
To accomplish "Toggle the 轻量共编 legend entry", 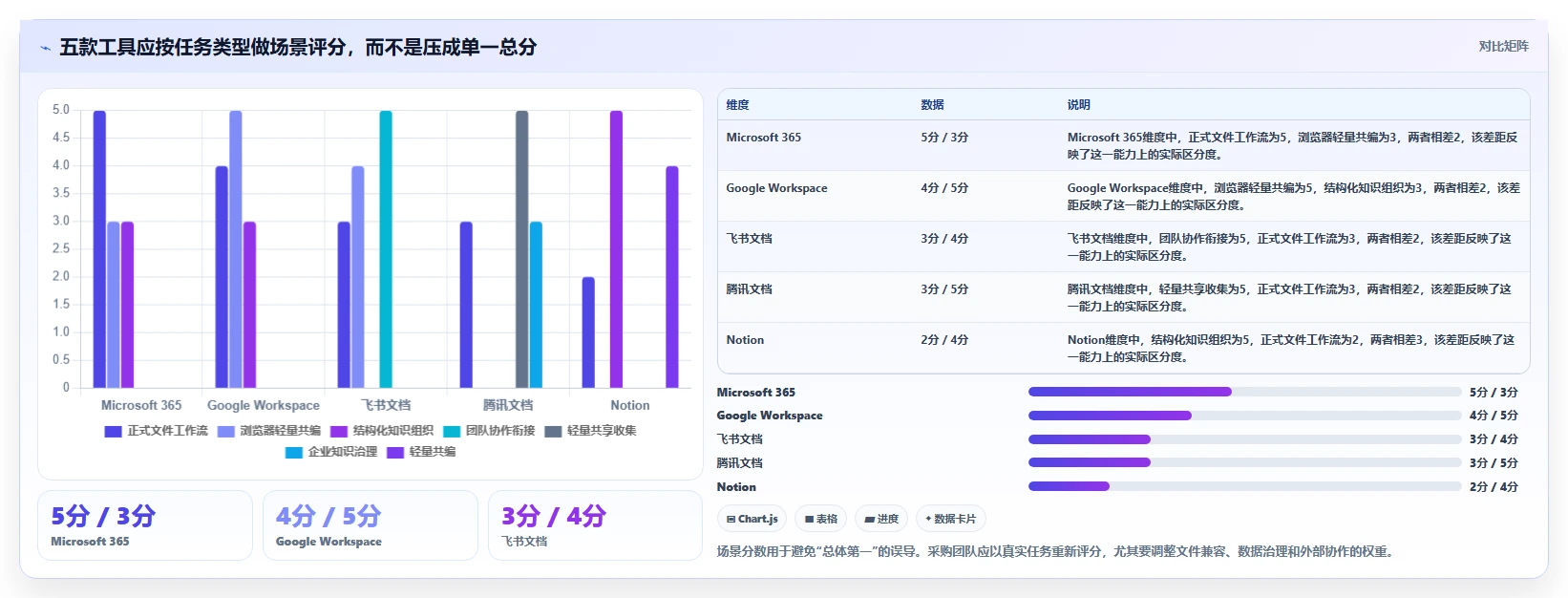I will point(421,452).
